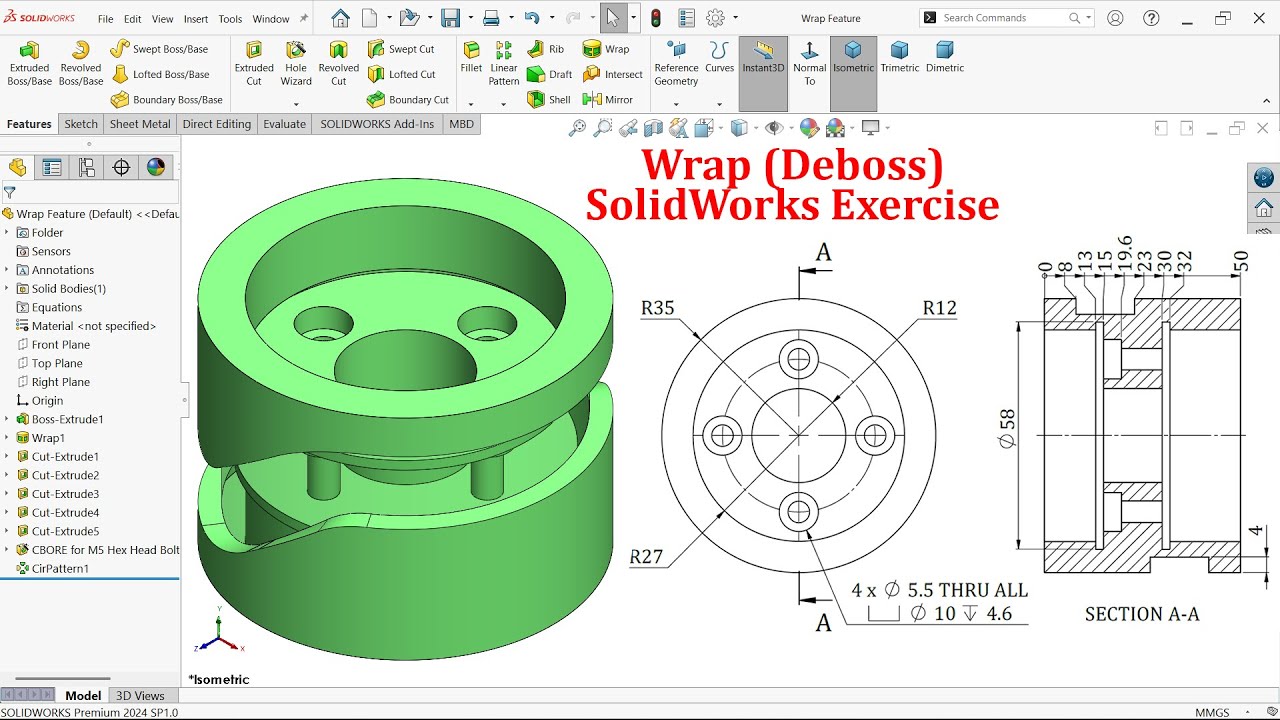Viewport: 1280px width, 720px height.
Task: Open the Tools menu
Action: (230, 19)
